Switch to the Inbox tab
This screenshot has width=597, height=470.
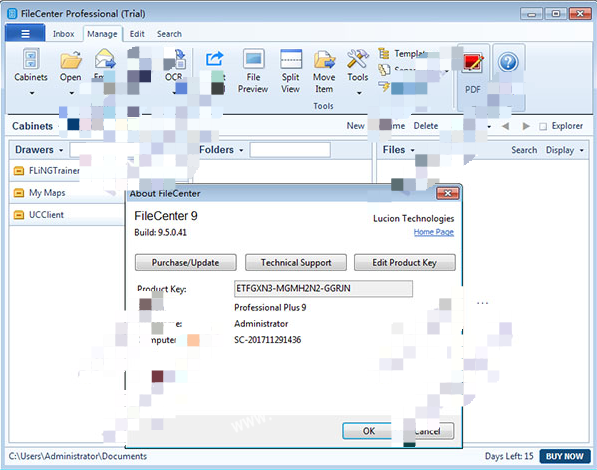pyautogui.click(x=63, y=34)
